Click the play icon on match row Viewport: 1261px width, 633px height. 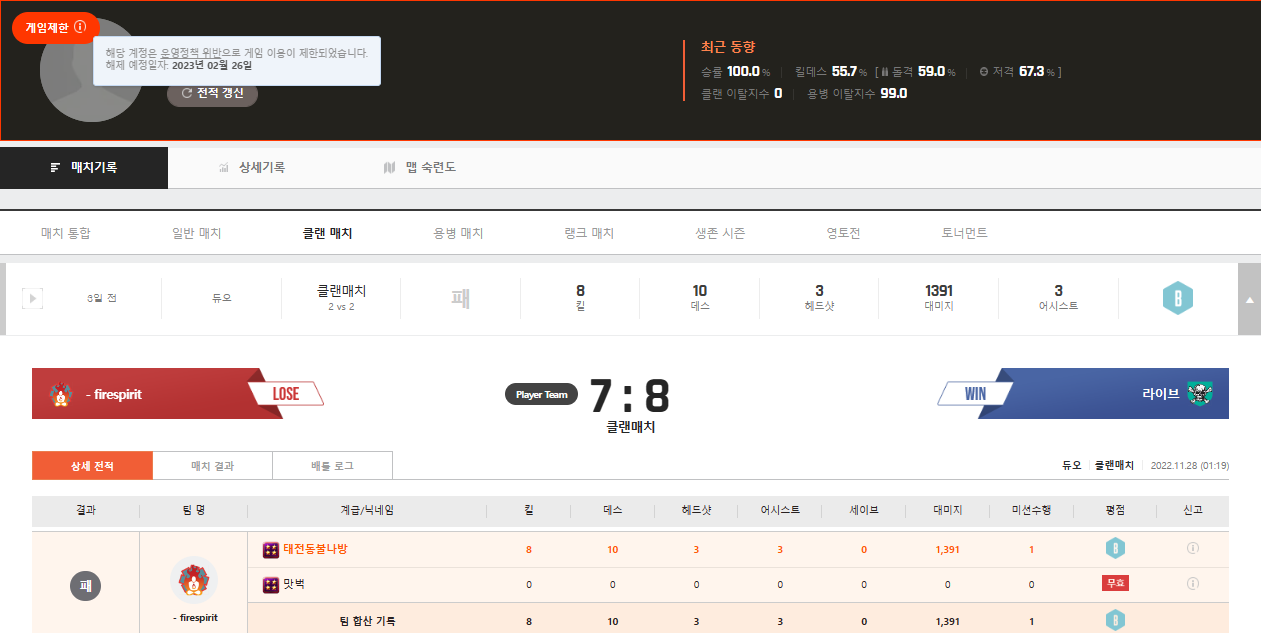(32, 298)
